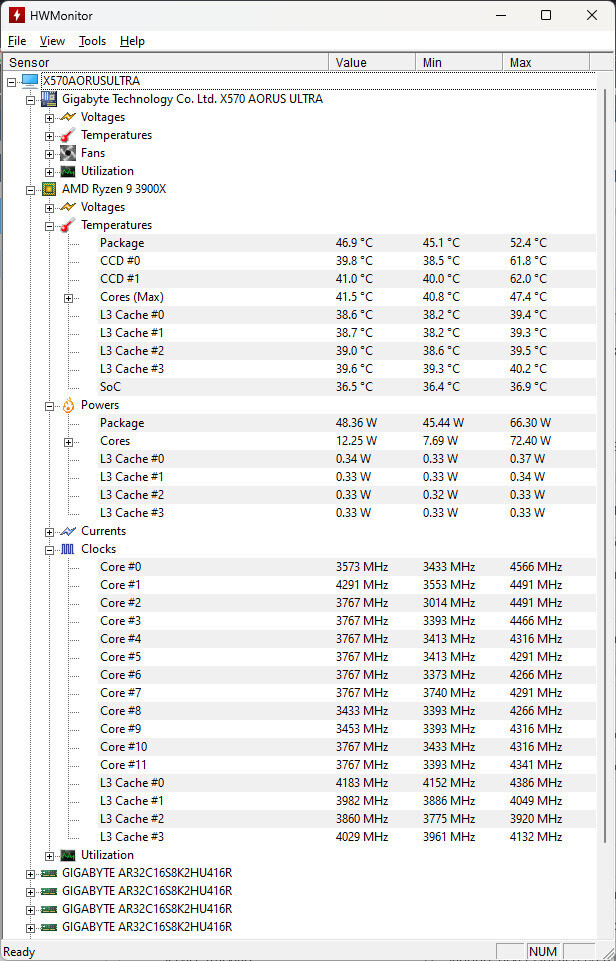This screenshot has width=616, height=961.
Task: Select Core #1 clock row
Action: coord(347,585)
